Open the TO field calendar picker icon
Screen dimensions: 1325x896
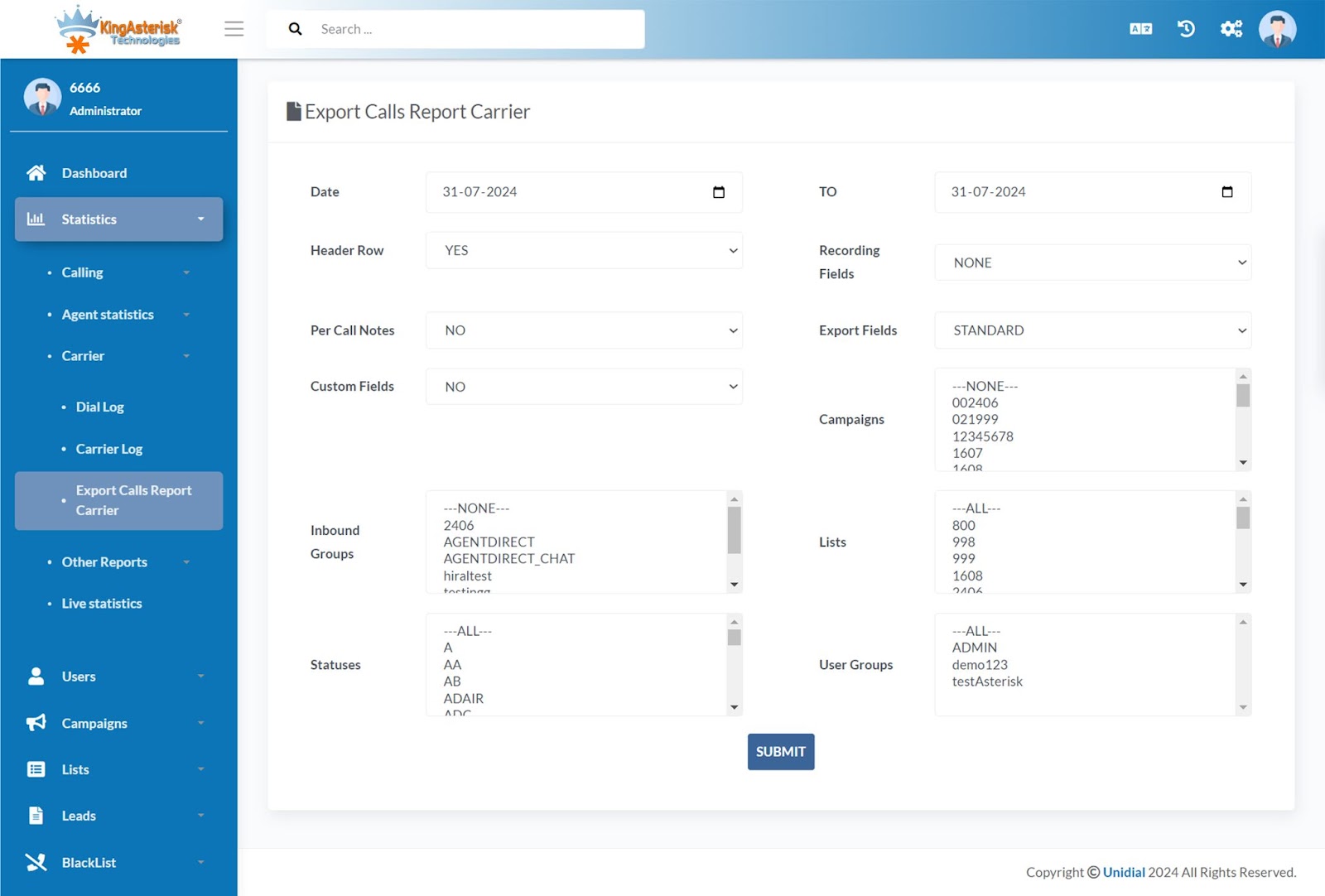tap(1227, 192)
